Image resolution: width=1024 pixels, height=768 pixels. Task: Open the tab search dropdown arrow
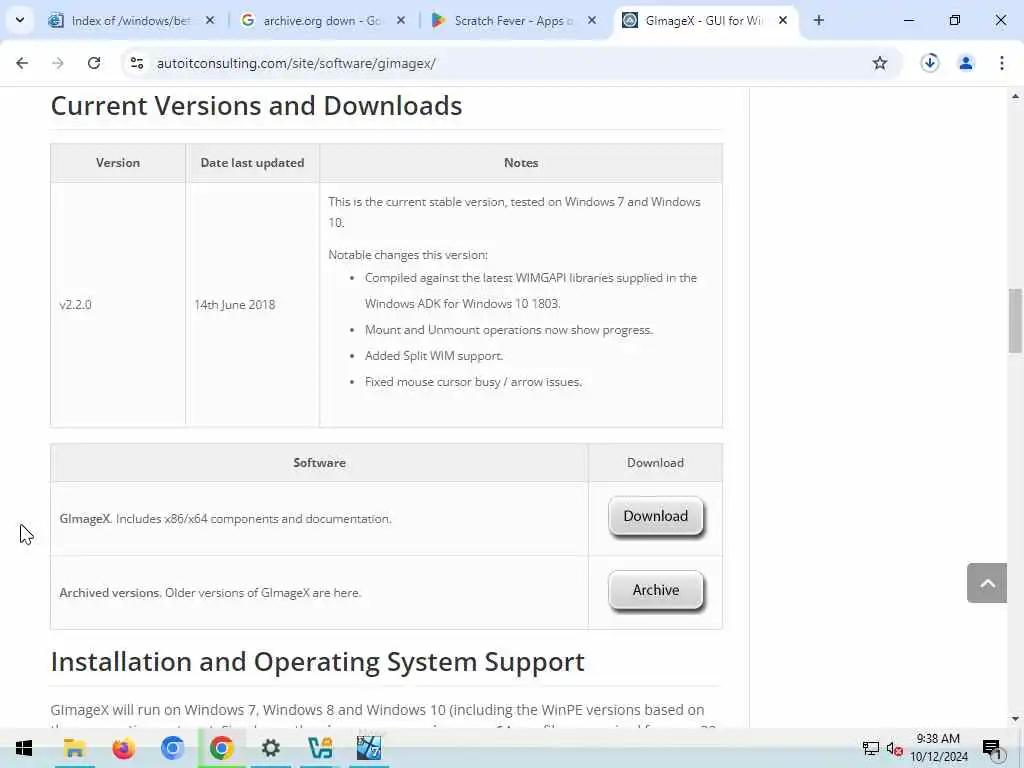[x=20, y=20]
